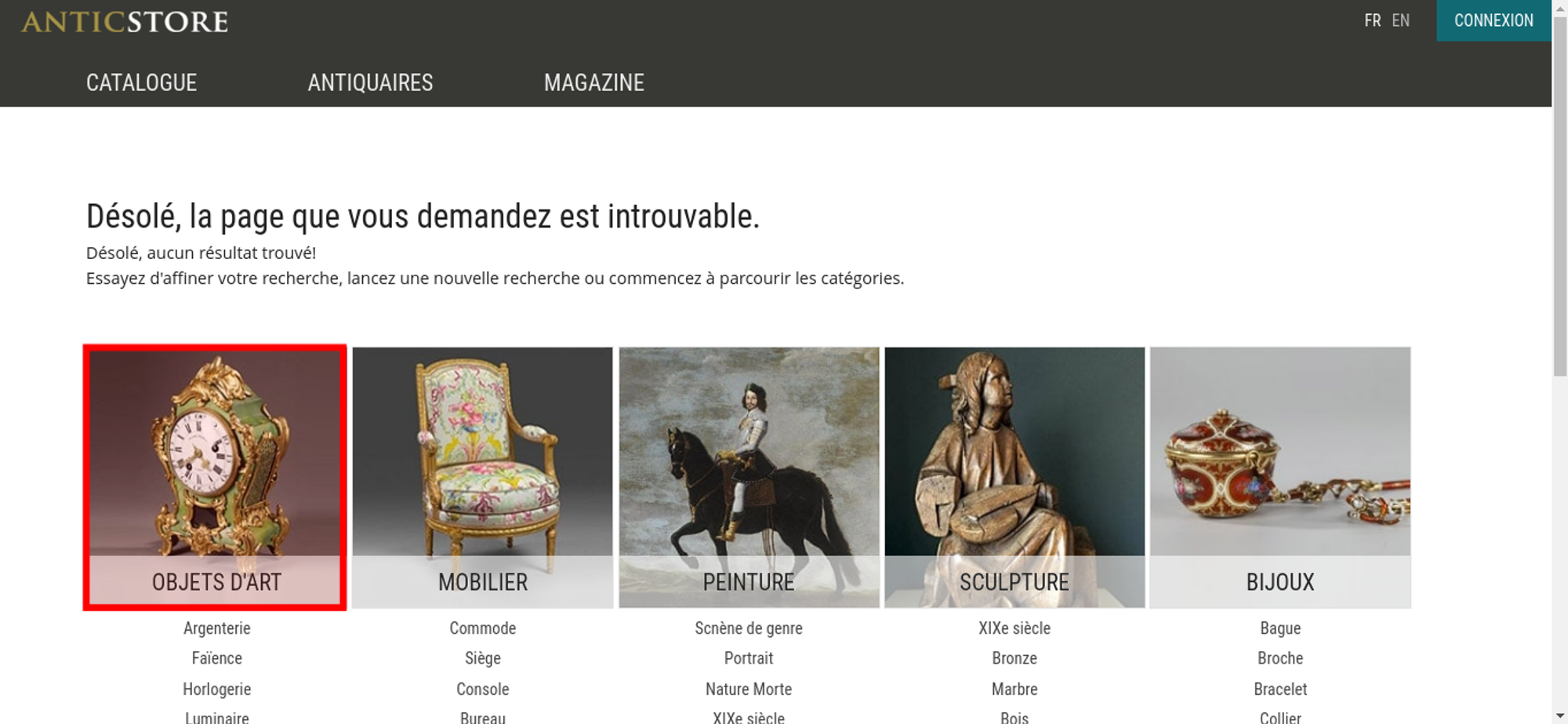Open the Bronze sculpture link
This screenshot has height=724, width=1568.
point(1014,658)
